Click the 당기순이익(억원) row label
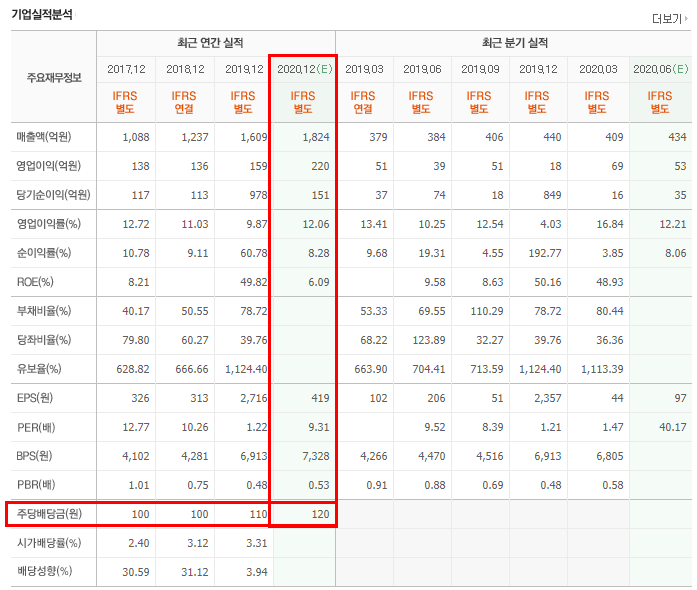This screenshot has height=590, width=697. 53,195
